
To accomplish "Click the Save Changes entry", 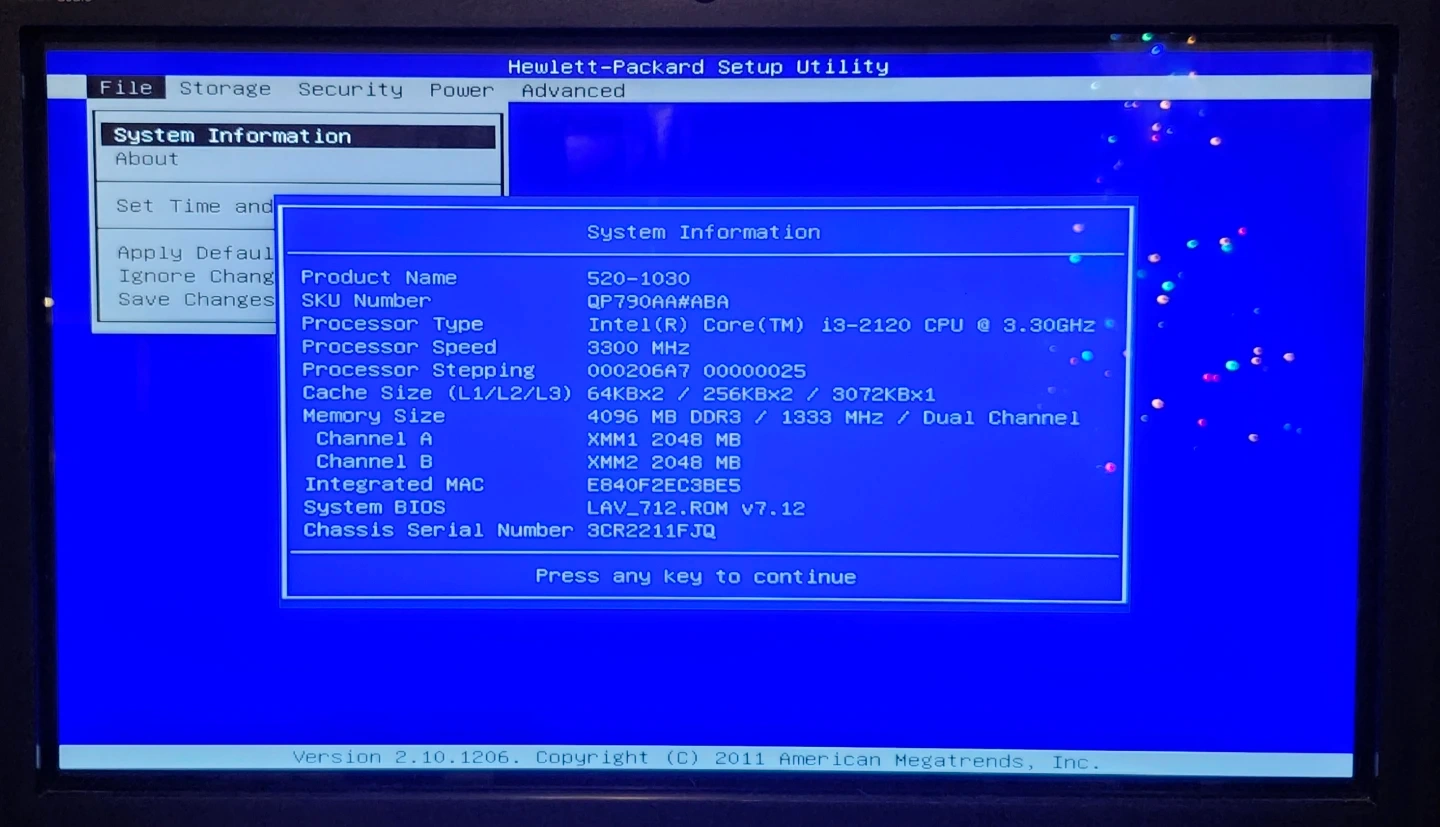I will pos(196,299).
